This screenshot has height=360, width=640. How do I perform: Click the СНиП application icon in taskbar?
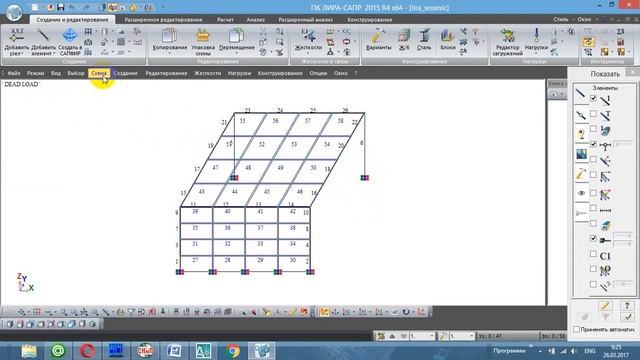coord(145,351)
